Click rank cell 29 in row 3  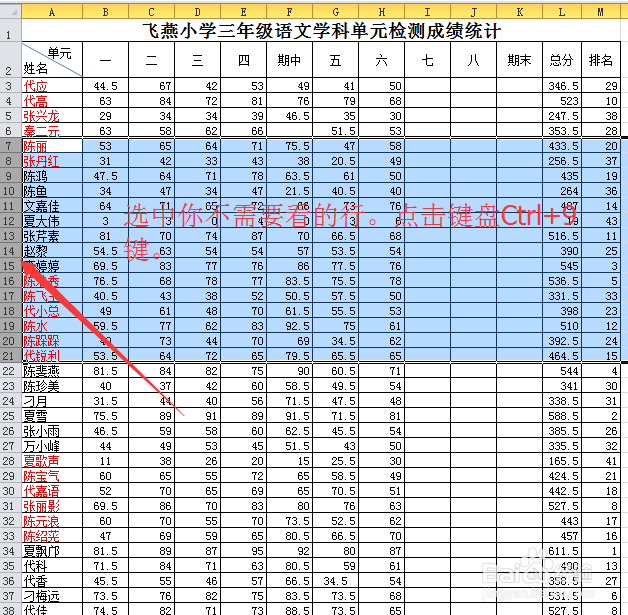600,85
